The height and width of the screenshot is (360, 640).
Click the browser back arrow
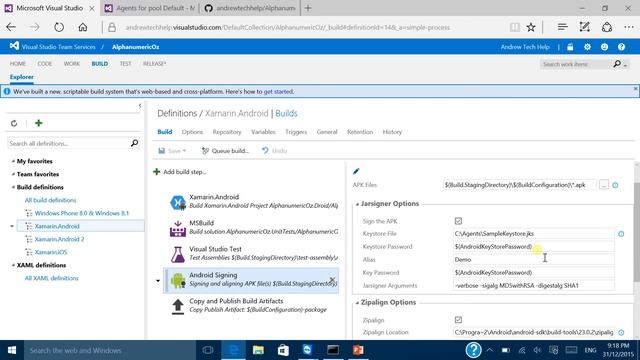tap(11, 27)
